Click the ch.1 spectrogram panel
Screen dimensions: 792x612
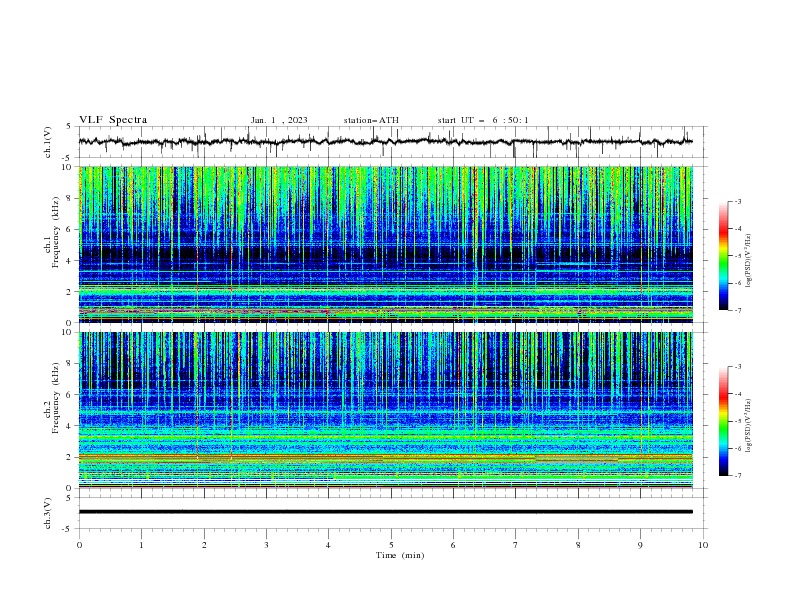[x=386, y=244]
